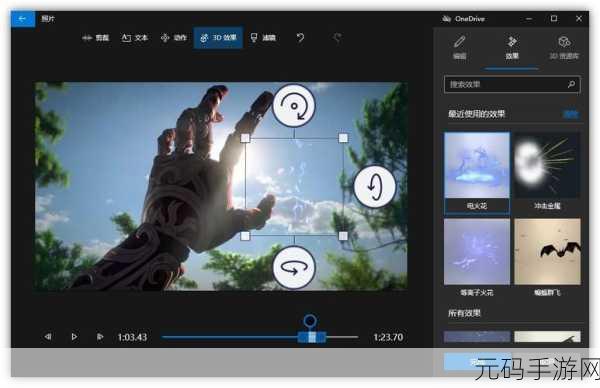The width and height of the screenshot is (600, 388).
Task: Click the blue back arrow button
Action: click(23, 18)
